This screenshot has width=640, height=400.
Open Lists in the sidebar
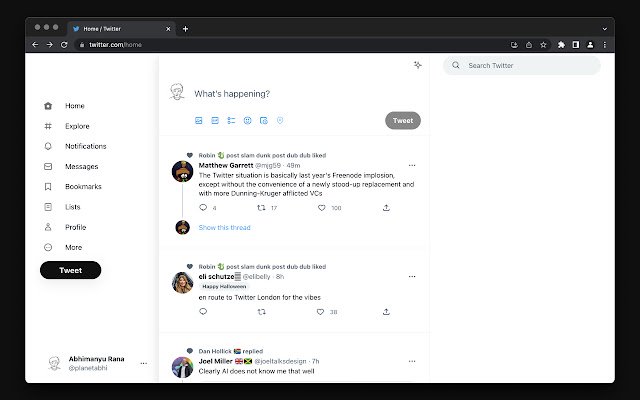(x=62, y=207)
